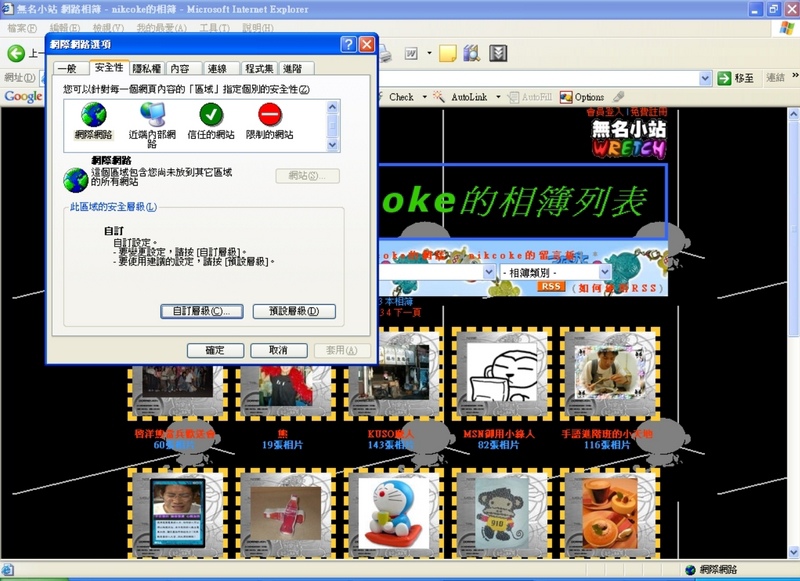This screenshot has height=581, width=800.
Task: Select the Trusted sites green check icon
Action: 211,114
